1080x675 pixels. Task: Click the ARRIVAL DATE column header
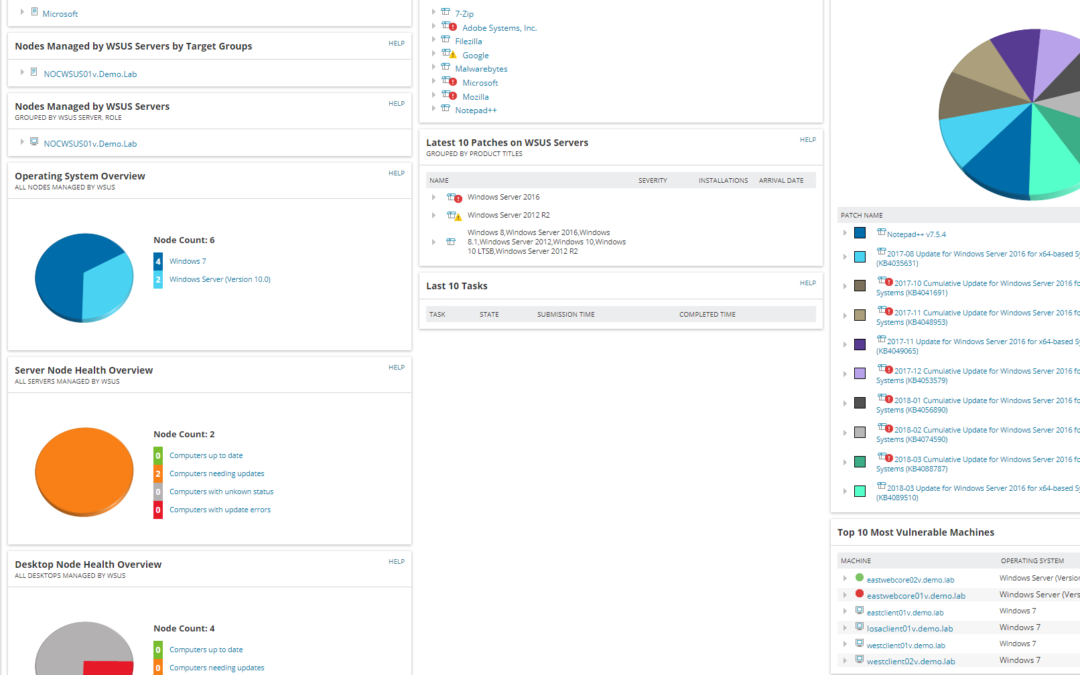click(781, 180)
